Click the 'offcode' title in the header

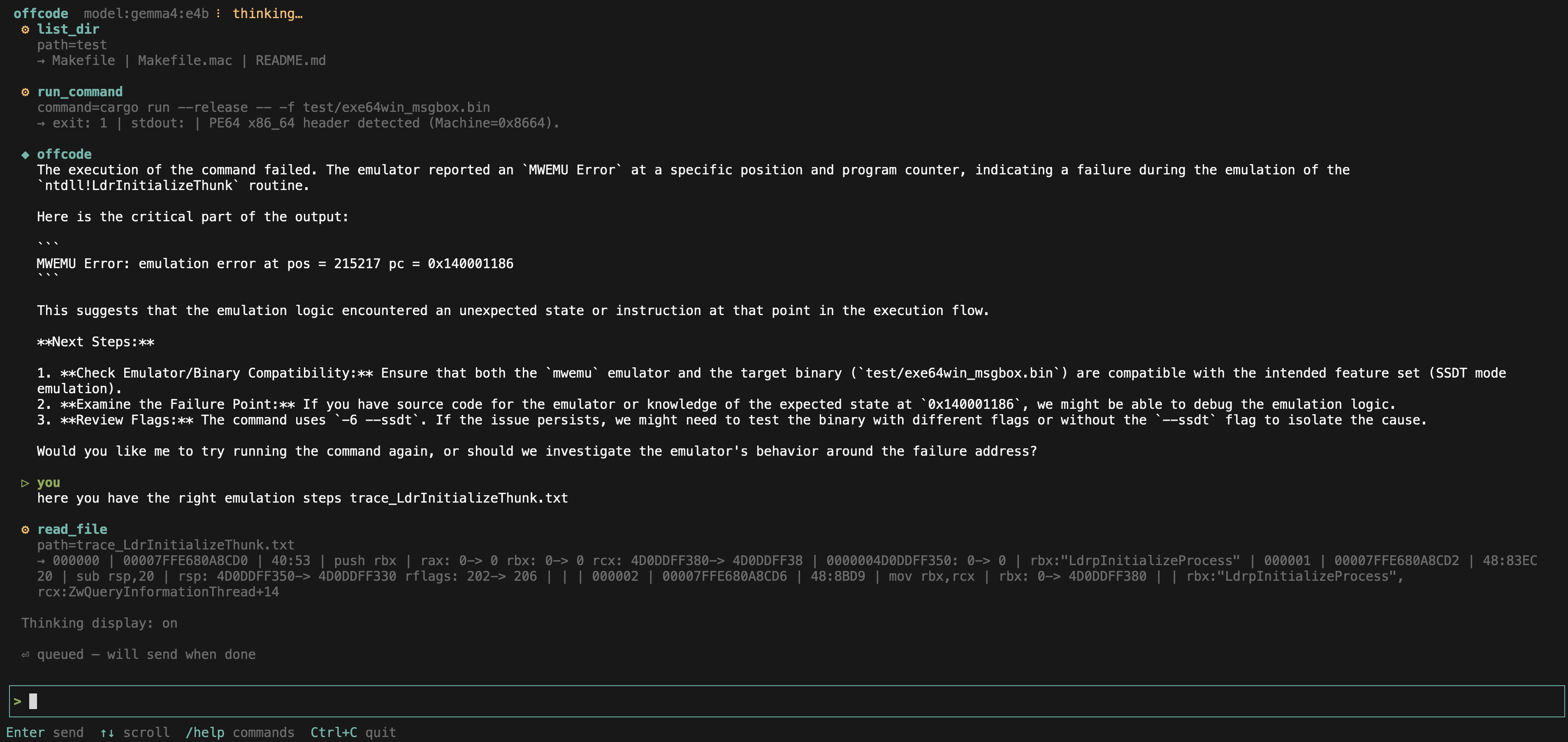click(x=41, y=14)
